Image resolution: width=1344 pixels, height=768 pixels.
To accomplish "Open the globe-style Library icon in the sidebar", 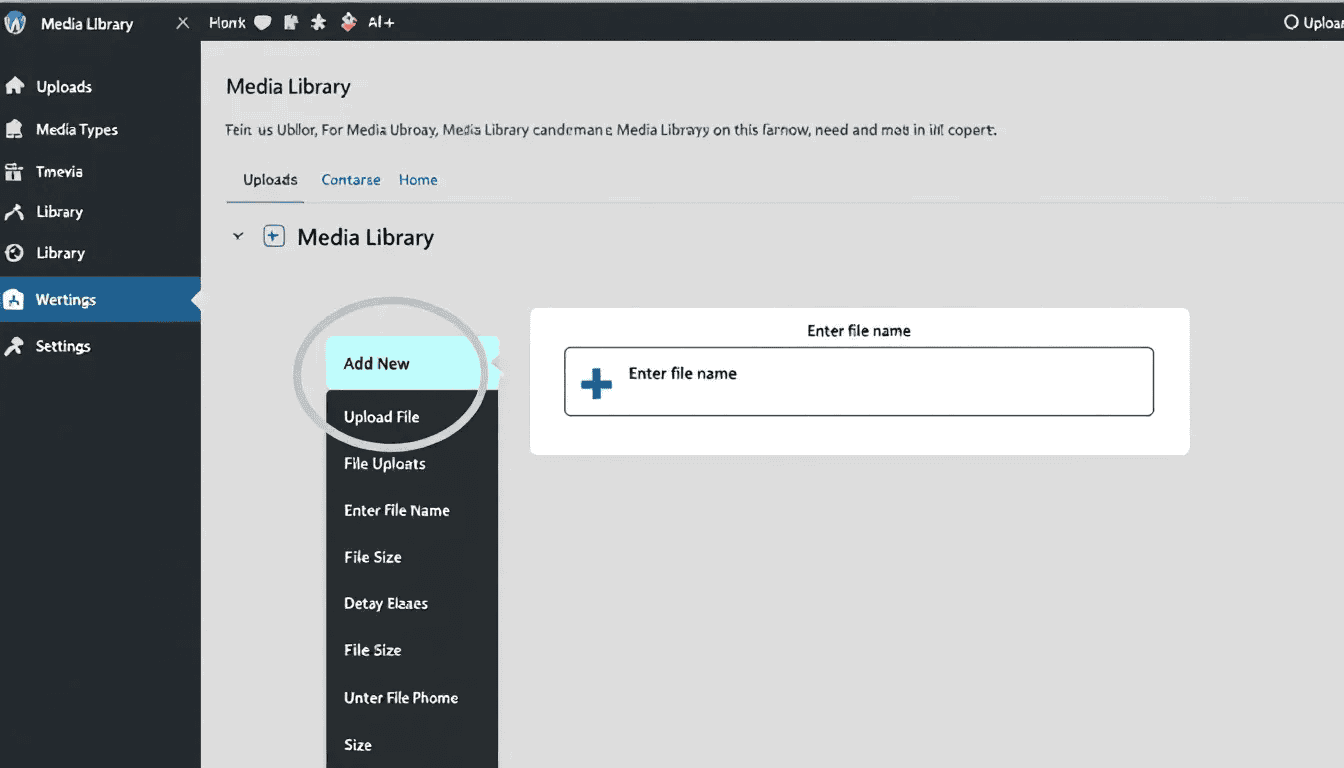I will click(13, 252).
